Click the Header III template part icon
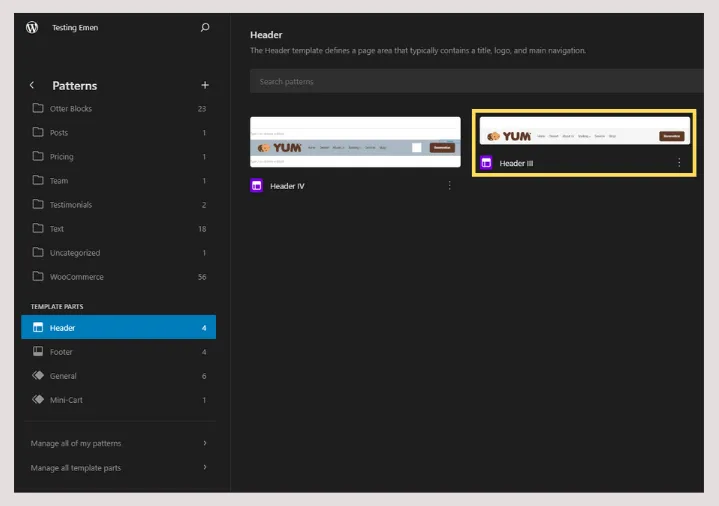Image resolution: width=719 pixels, height=506 pixels. (x=486, y=163)
